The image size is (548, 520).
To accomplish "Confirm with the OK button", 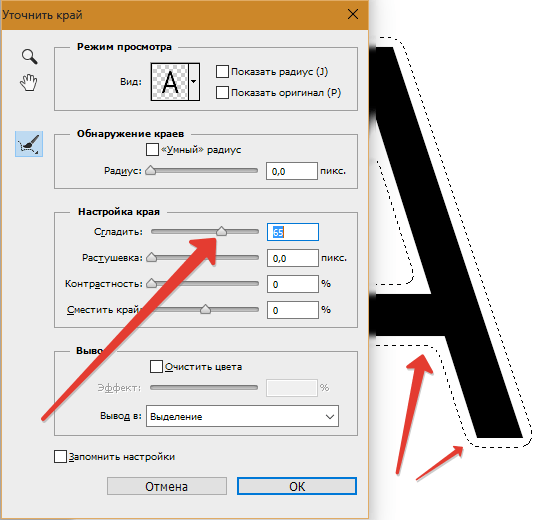I will tap(297, 486).
